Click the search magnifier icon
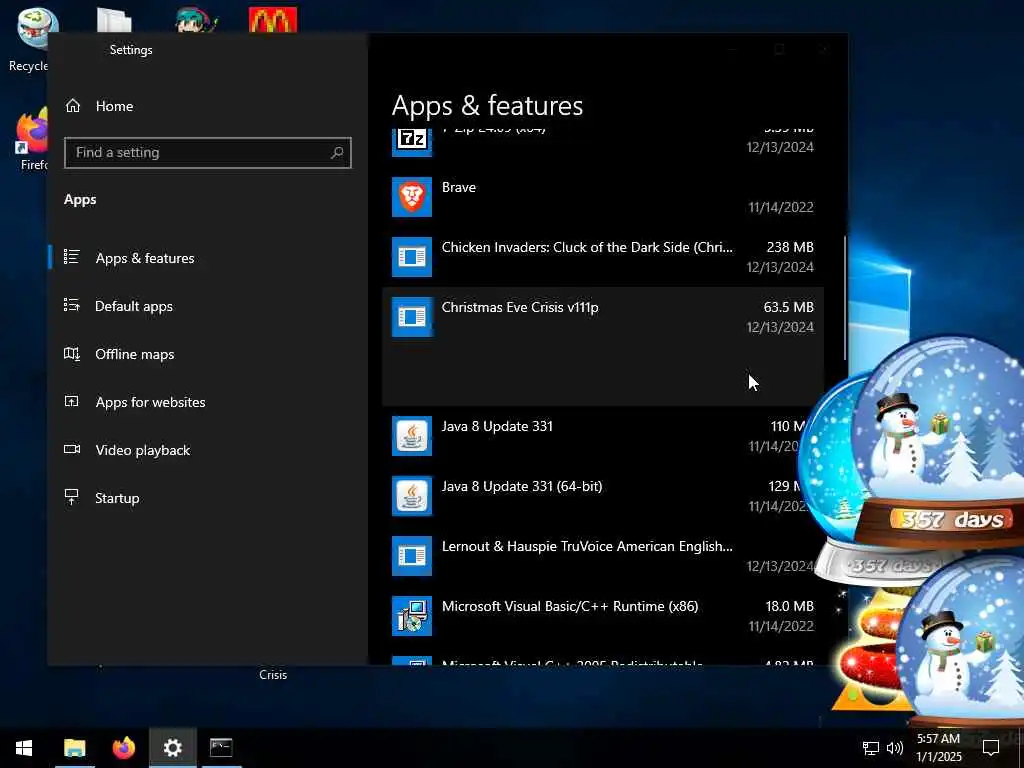 click(337, 152)
